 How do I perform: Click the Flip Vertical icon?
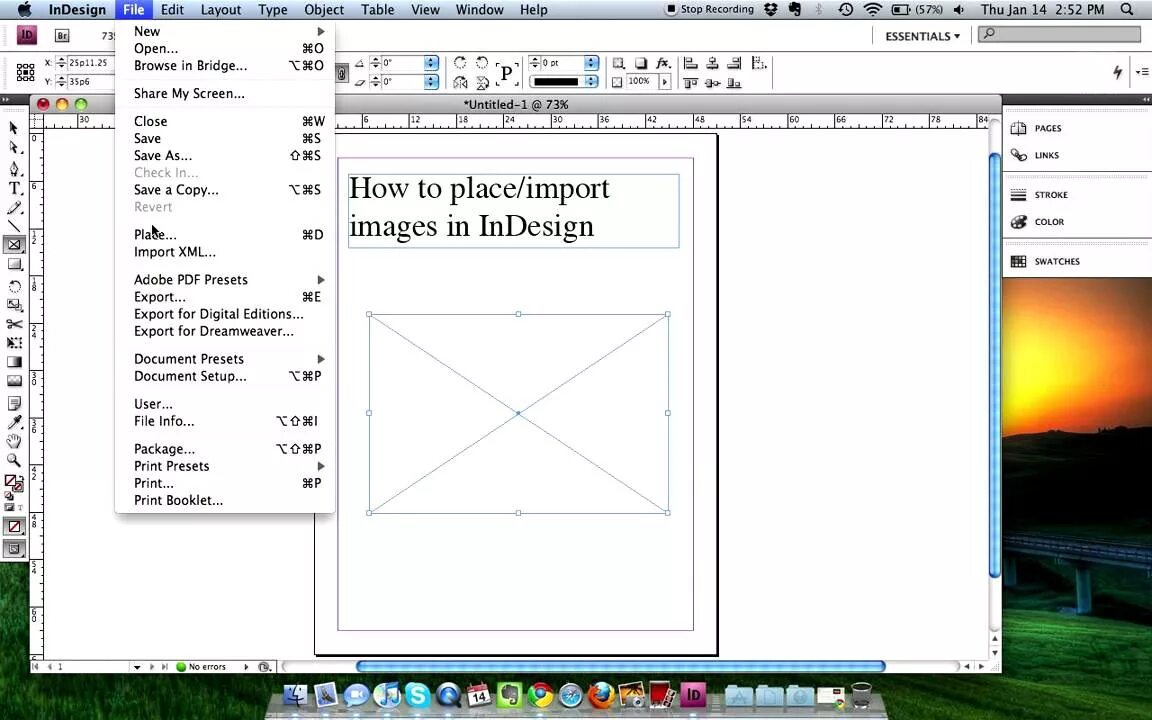pyautogui.click(x=482, y=82)
